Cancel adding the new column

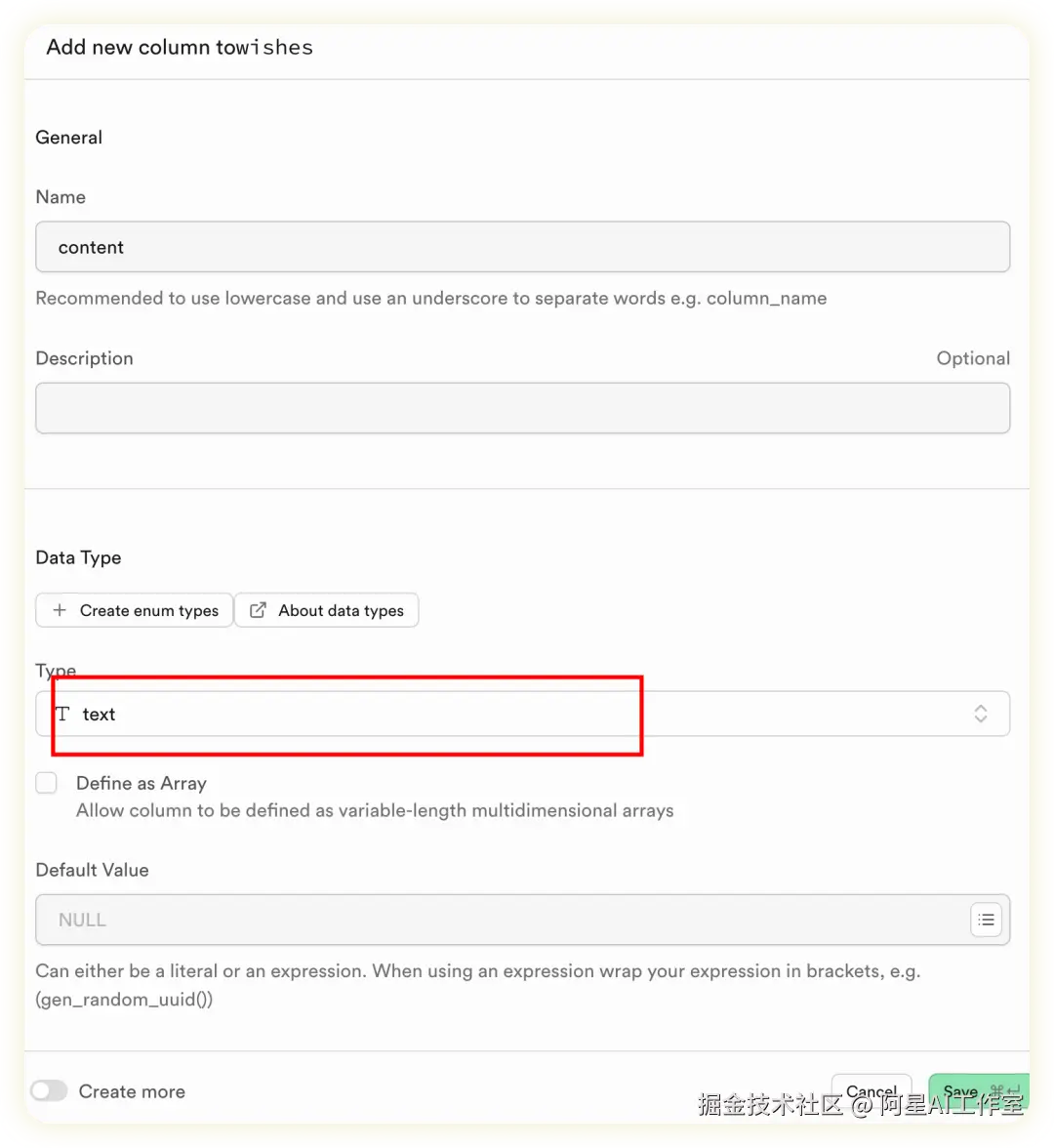[x=871, y=1091]
